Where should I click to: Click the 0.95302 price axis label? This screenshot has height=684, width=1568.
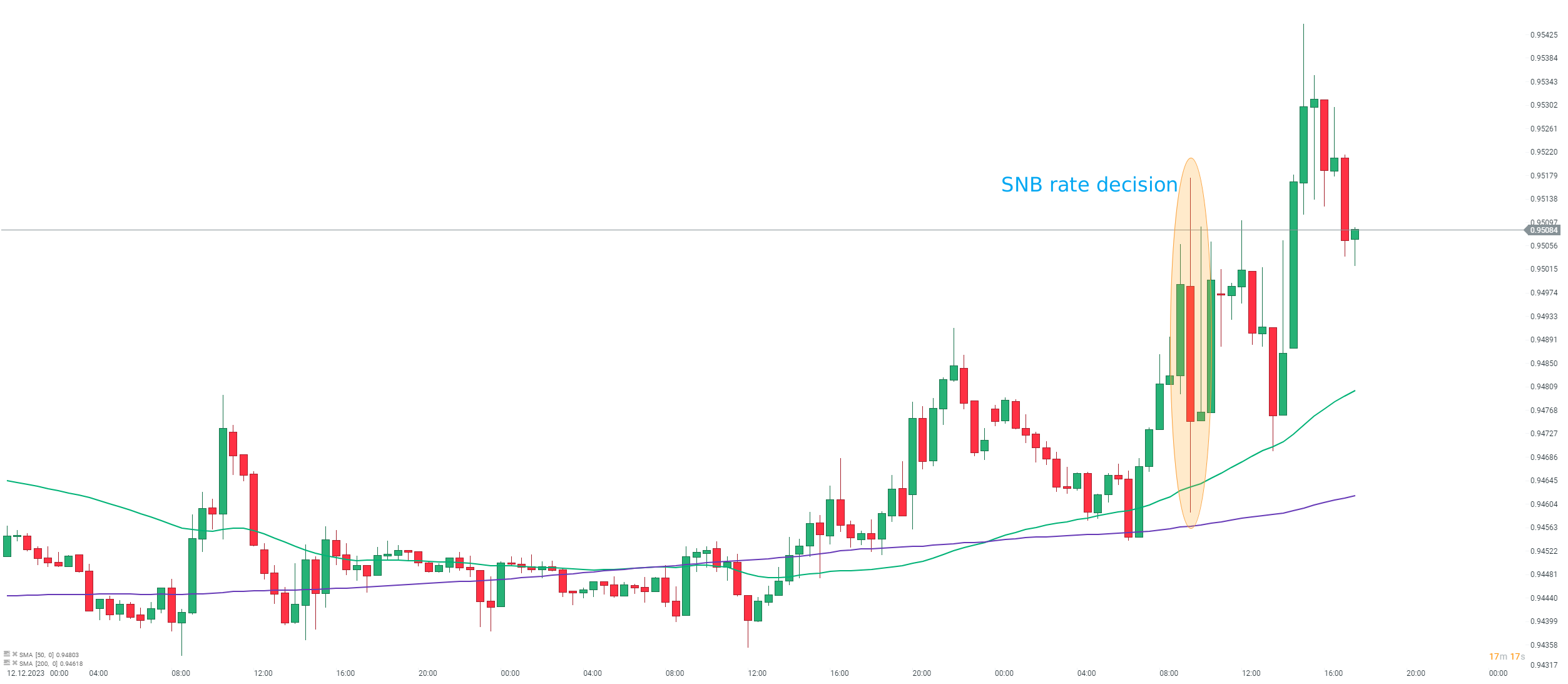click(x=1544, y=105)
